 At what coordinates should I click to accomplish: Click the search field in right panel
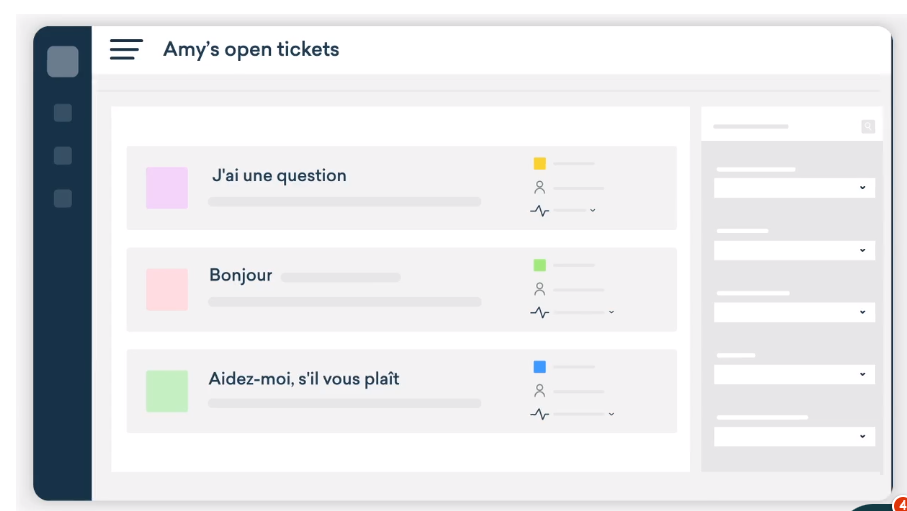782,127
